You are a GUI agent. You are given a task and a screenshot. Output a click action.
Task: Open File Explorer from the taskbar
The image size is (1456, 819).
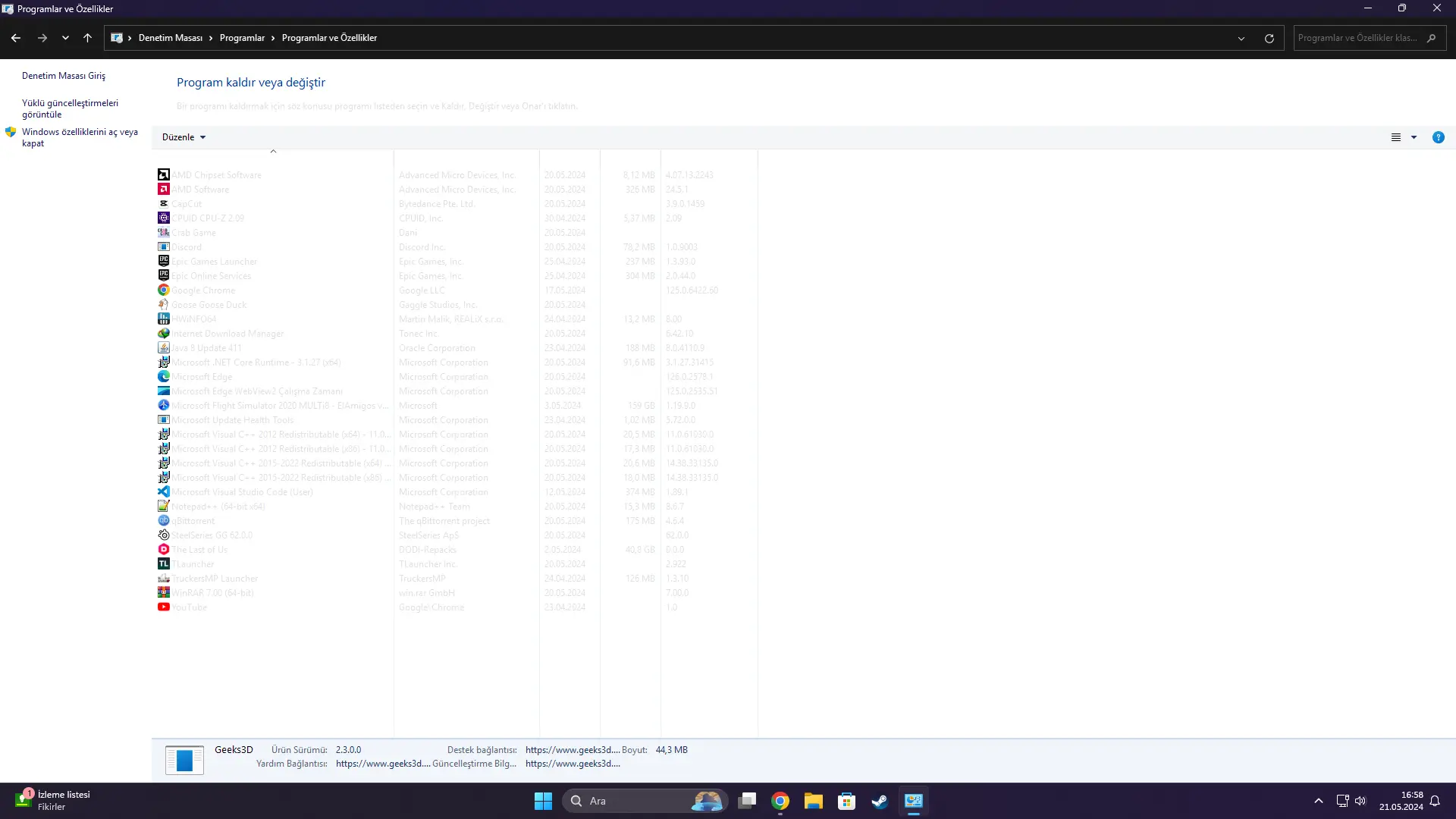pos(814,801)
